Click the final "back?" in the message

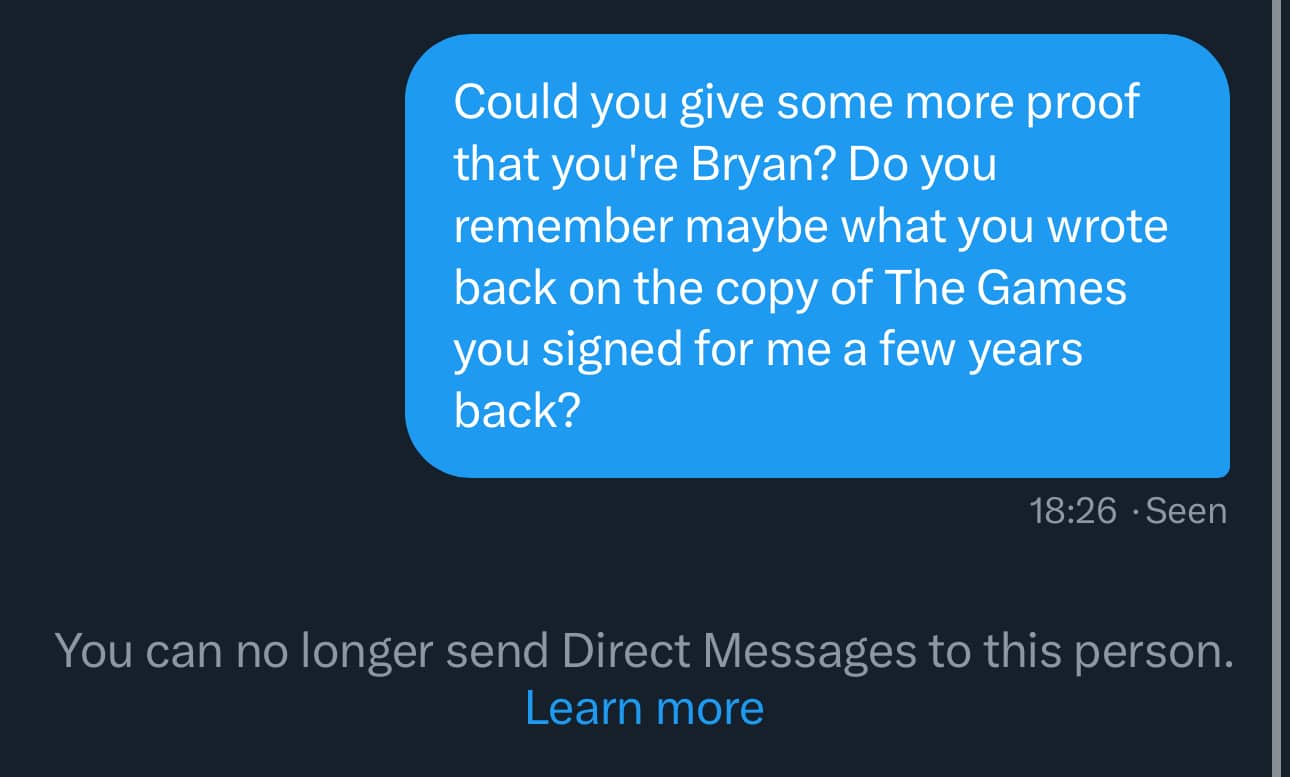tap(517, 412)
